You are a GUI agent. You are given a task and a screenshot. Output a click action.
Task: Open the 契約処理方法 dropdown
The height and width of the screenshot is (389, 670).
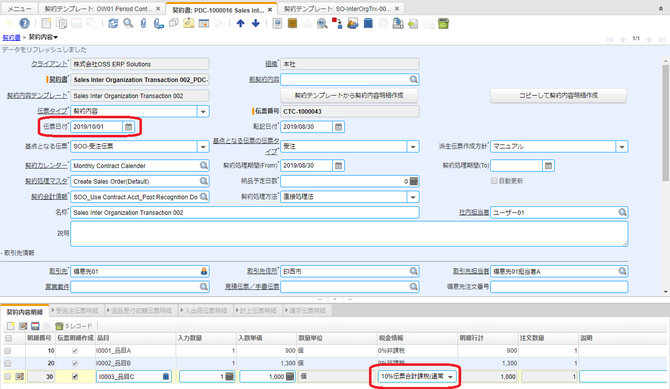coord(413,197)
